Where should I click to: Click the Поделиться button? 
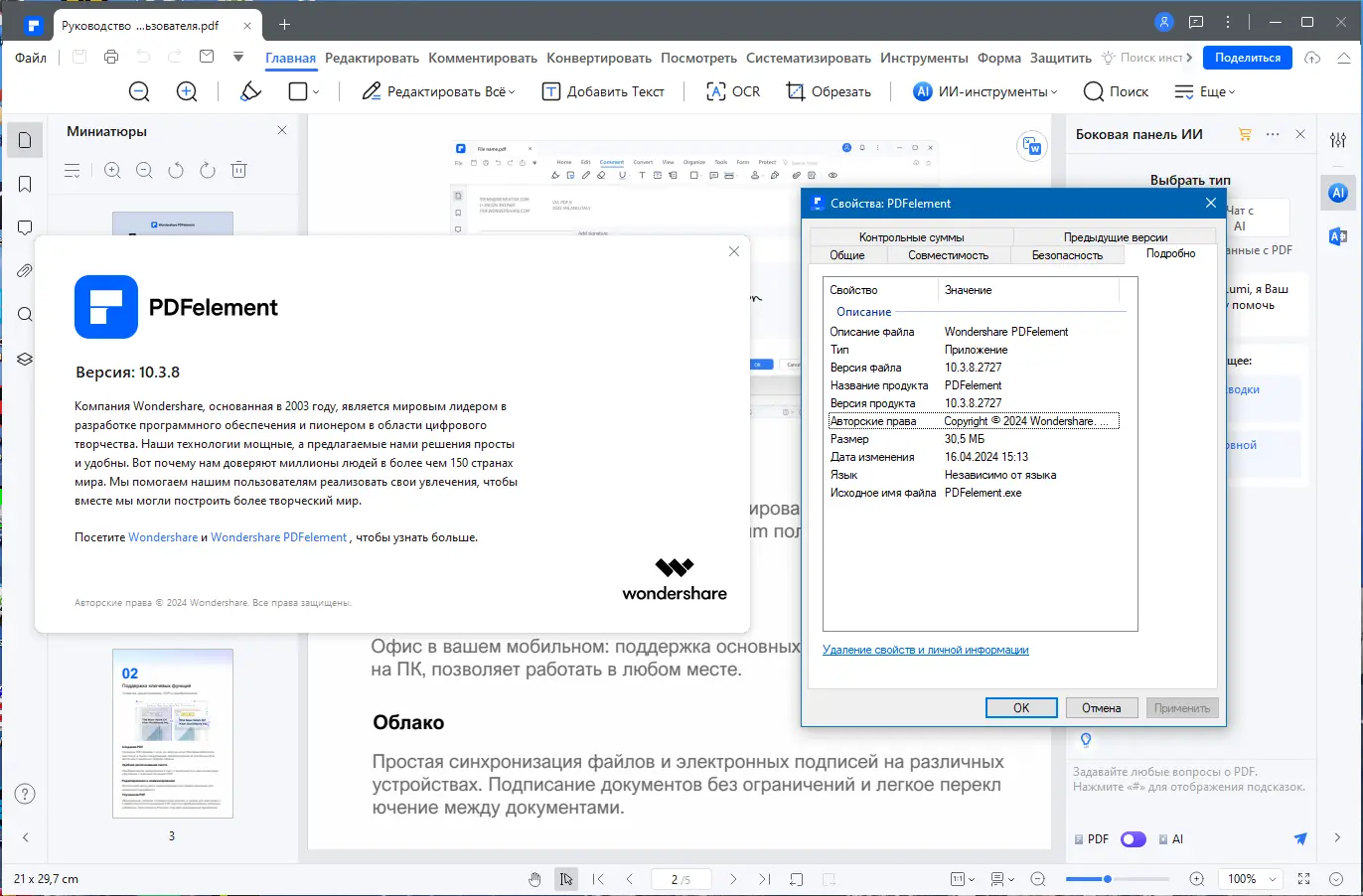(x=1248, y=58)
